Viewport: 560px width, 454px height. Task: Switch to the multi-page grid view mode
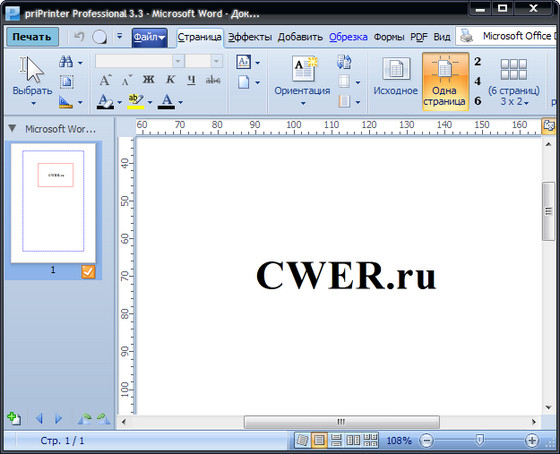370,440
